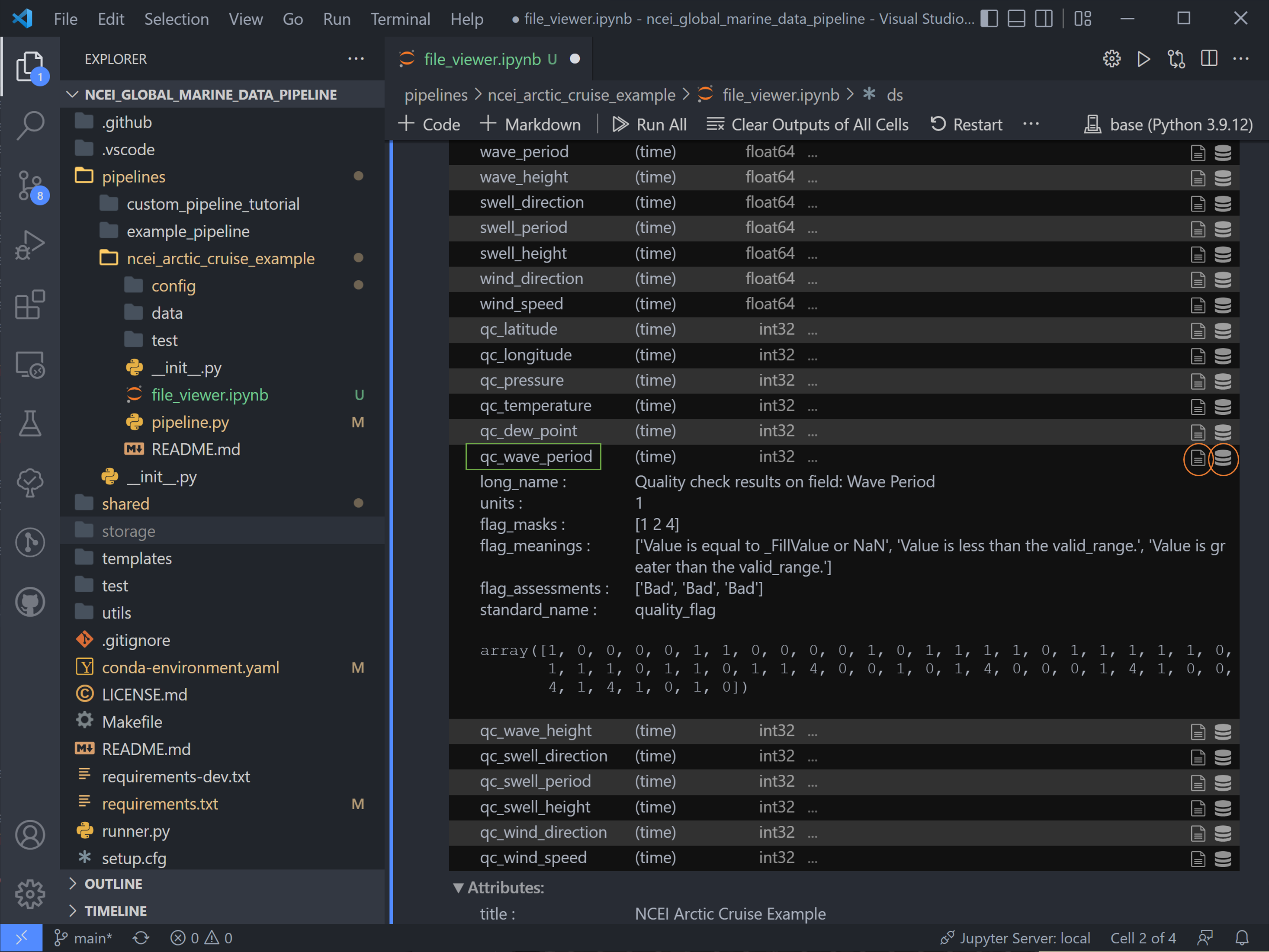Image resolution: width=1269 pixels, height=952 pixels.
Task: Select the file_viewer.ipynb editor tab
Action: click(488, 58)
